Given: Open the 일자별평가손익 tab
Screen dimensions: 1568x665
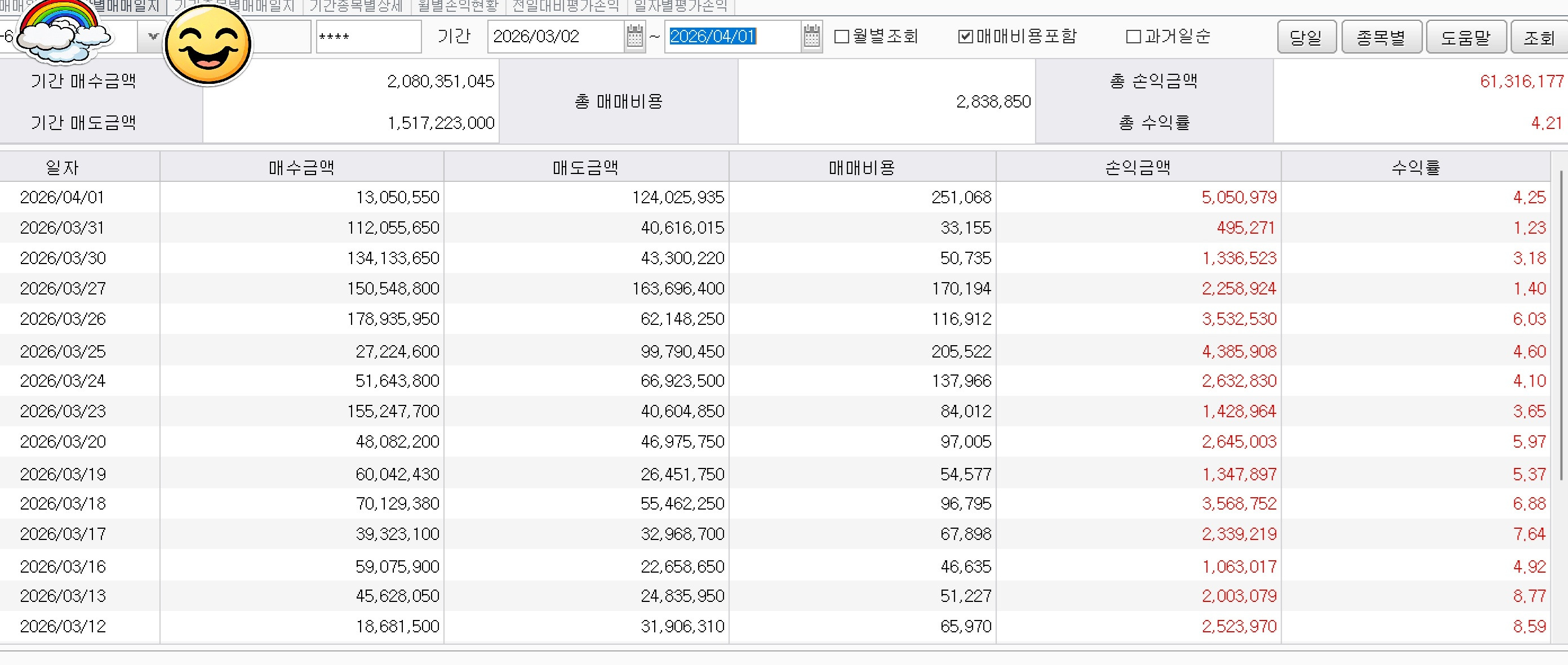Looking at the screenshot, I should (x=681, y=7).
